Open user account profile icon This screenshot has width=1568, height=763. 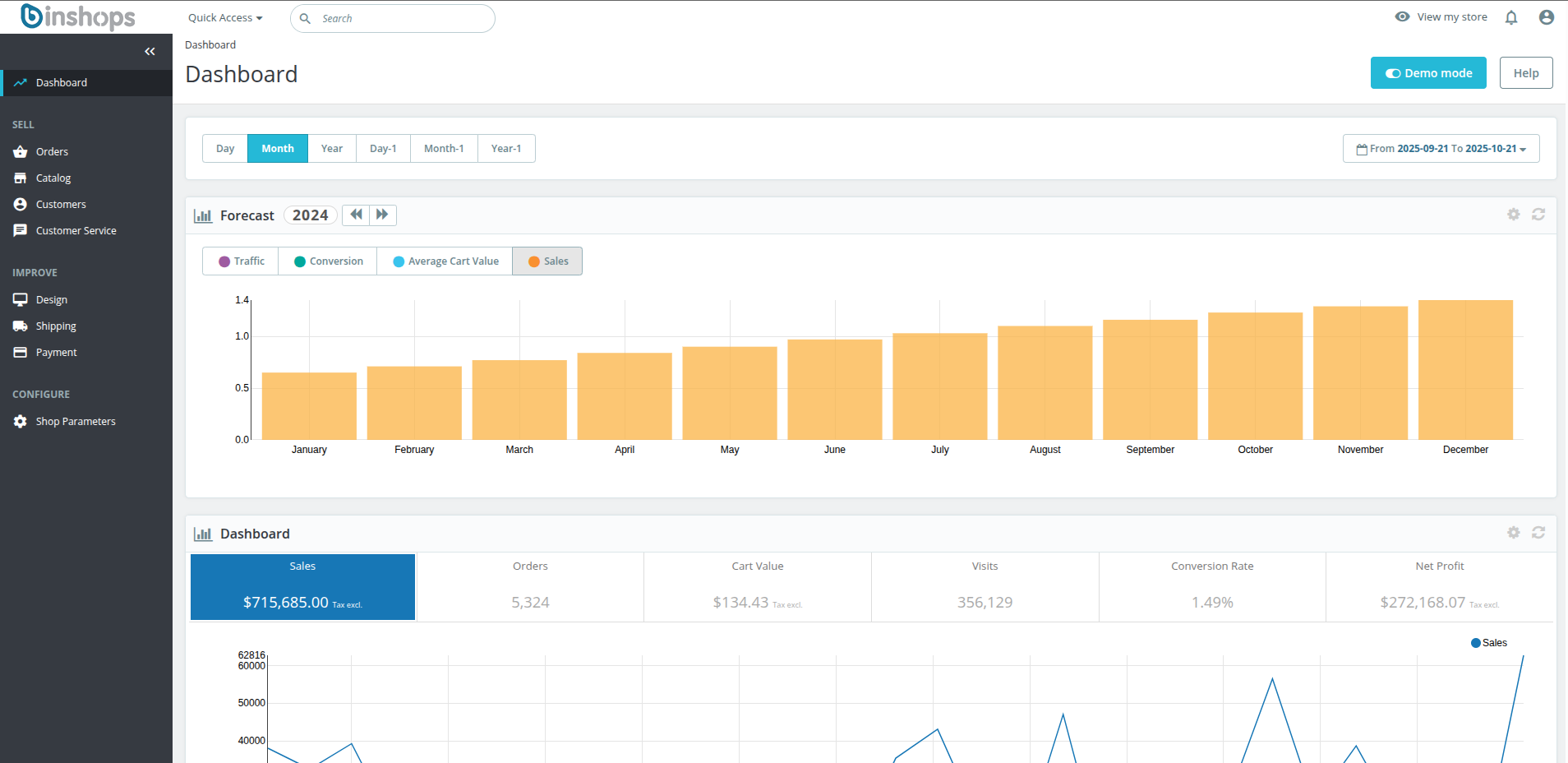(x=1546, y=17)
